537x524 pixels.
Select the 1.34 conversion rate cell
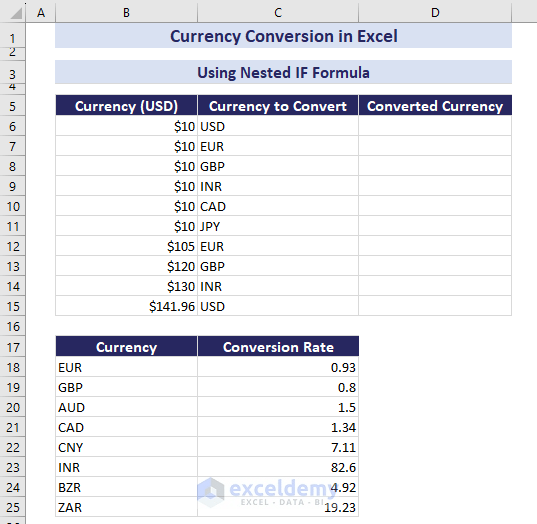278,427
